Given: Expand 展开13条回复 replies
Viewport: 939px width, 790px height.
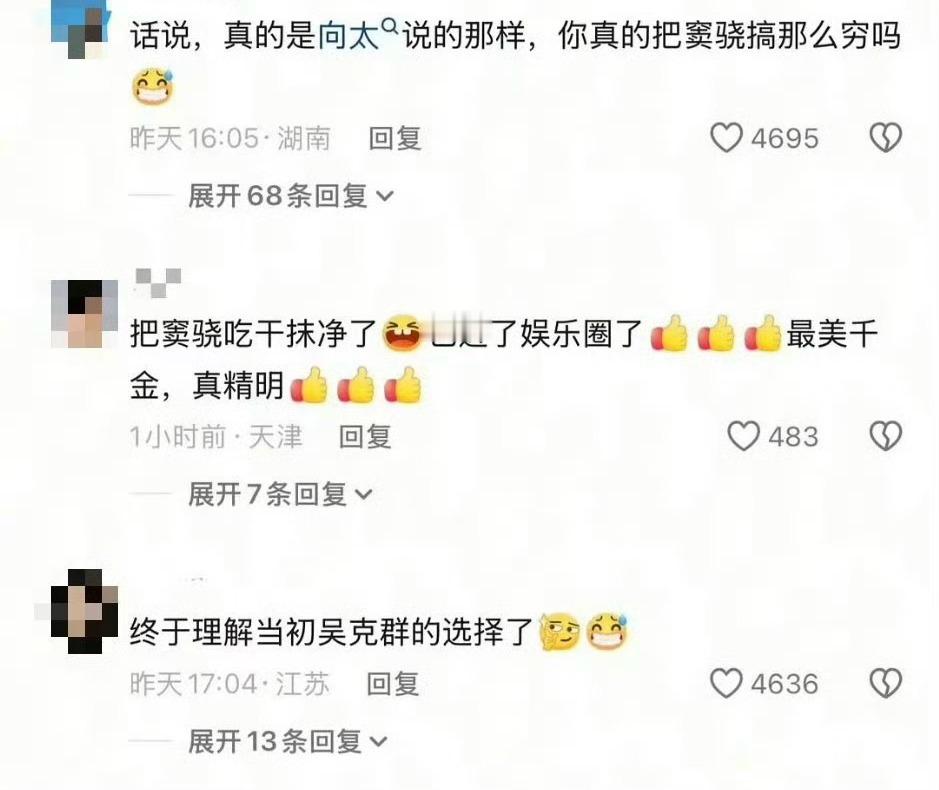Looking at the screenshot, I should [x=288, y=741].
